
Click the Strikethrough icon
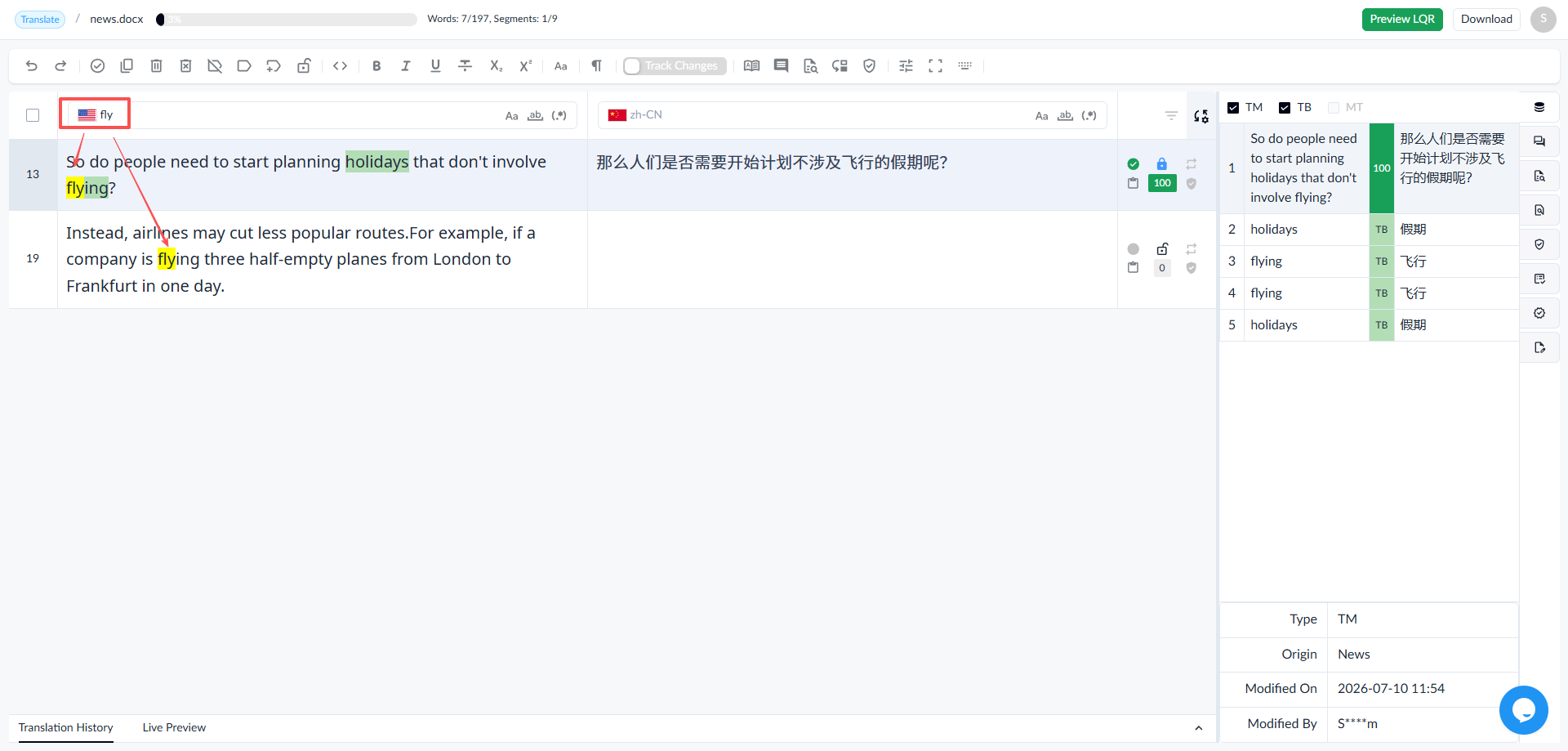(x=465, y=66)
